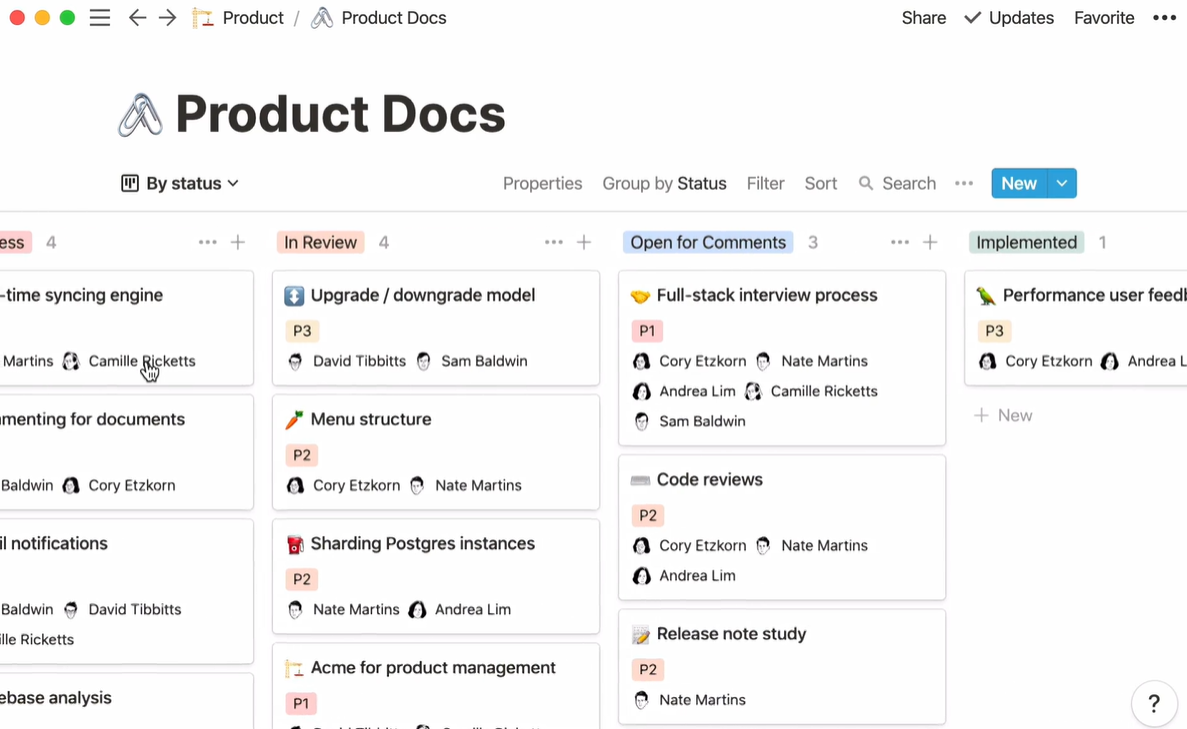The image size is (1187, 729).
Task: Open the Open for Comments column options dots
Action: 899,242
